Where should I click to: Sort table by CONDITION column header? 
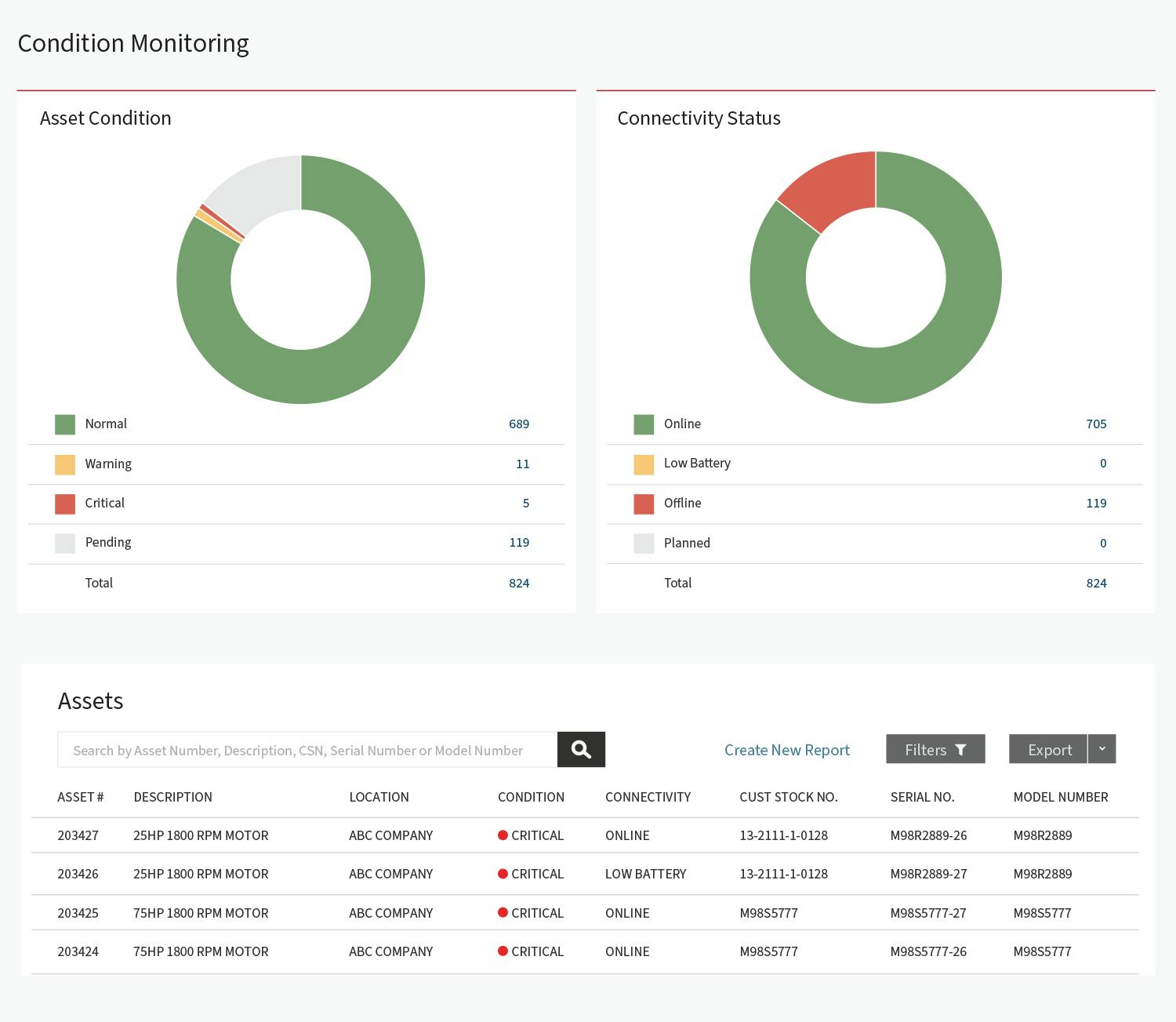(531, 797)
